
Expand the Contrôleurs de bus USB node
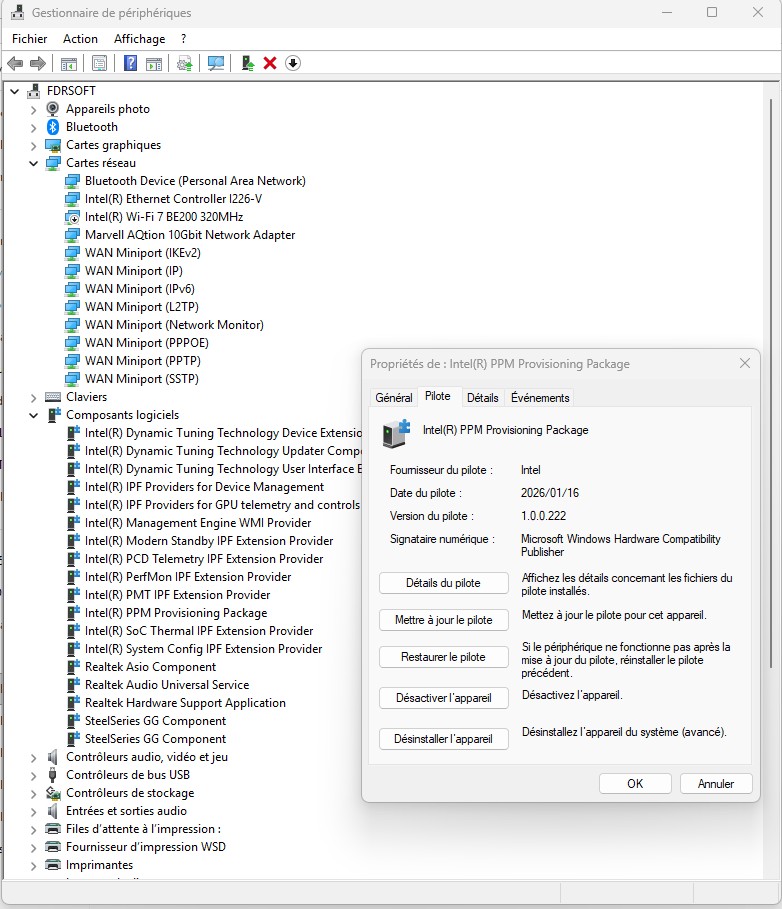[33, 775]
